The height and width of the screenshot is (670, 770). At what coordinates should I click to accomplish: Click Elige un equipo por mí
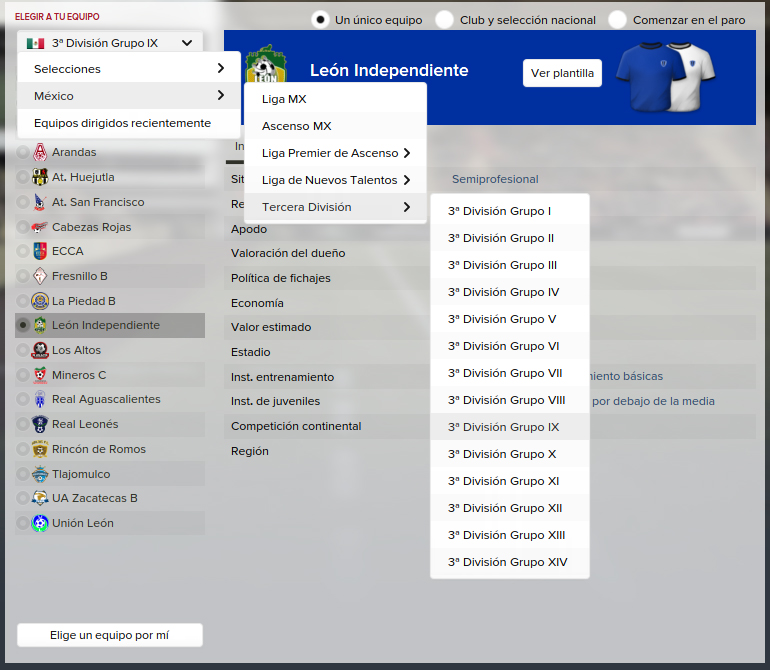(110, 635)
